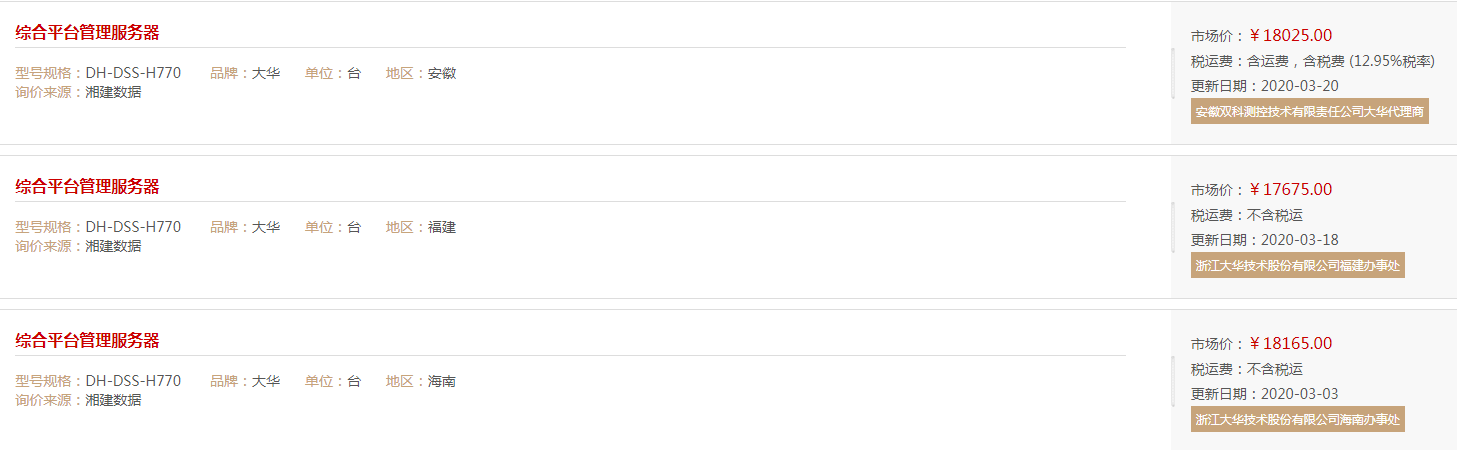
Task: Open the Hainan 综合平台管理服务器 listing title
Action: pos(87,340)
